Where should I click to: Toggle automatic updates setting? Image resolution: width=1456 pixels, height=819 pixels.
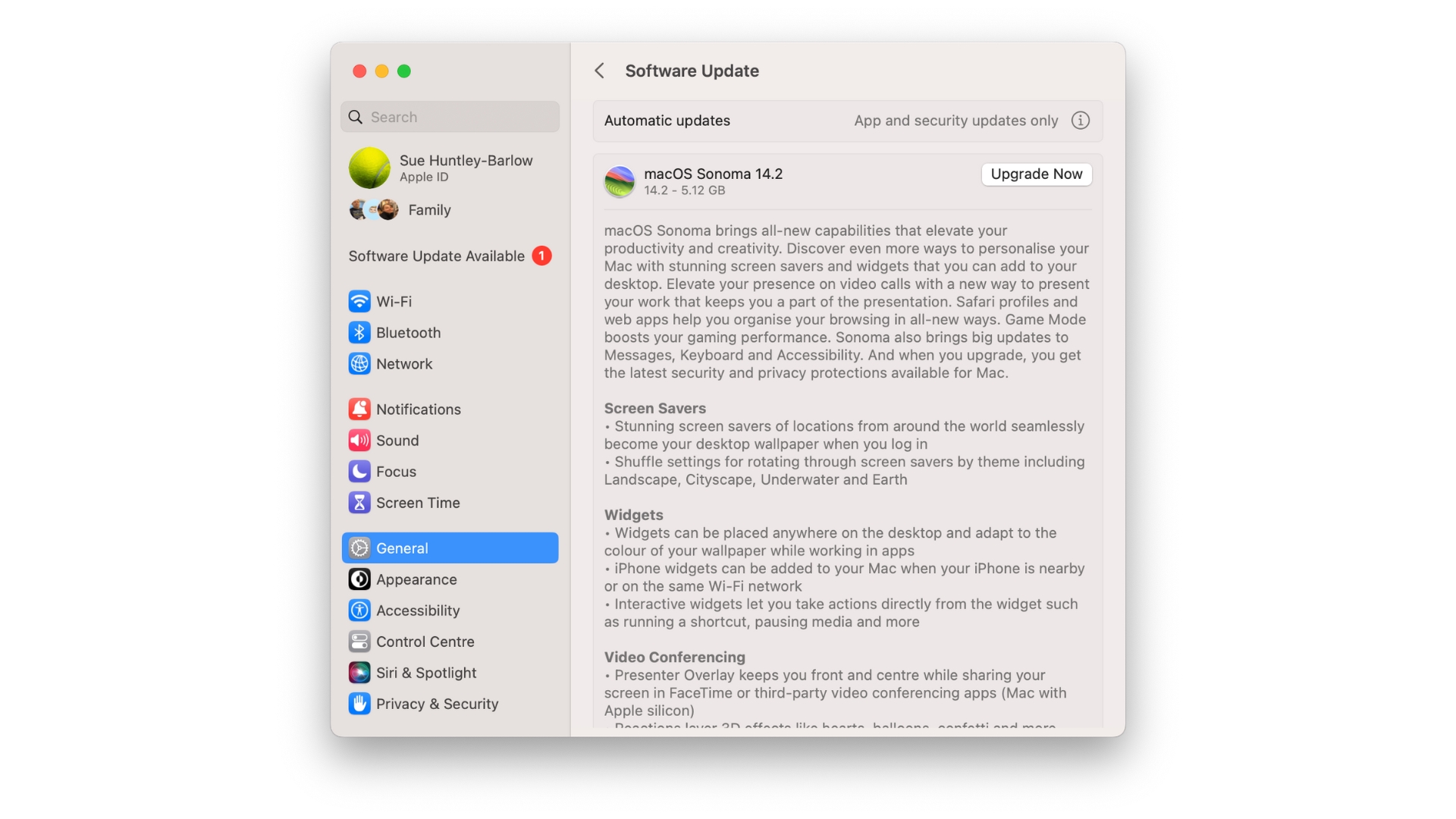click(1081, 121)
